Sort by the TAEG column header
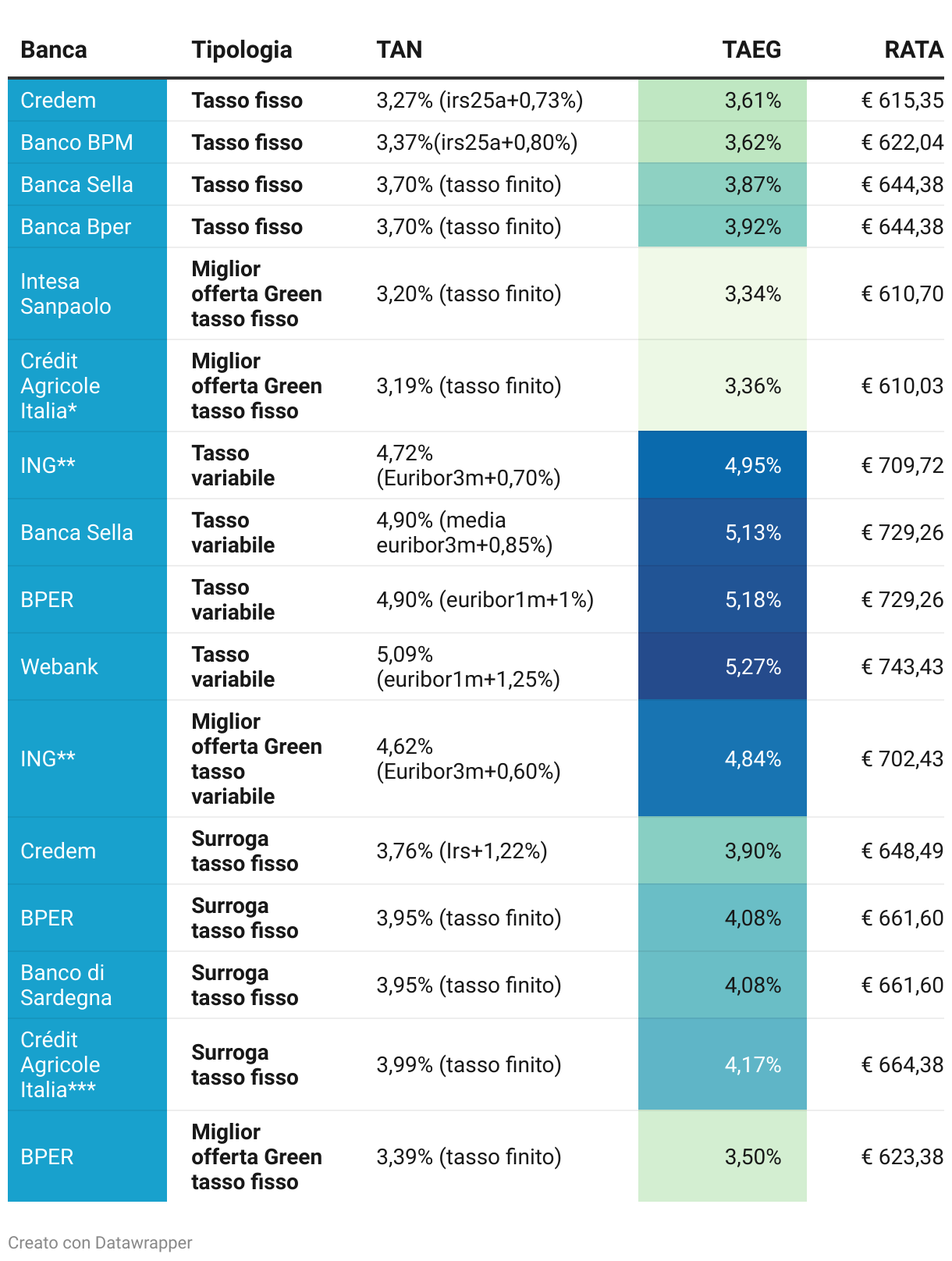 coord(751,50)
